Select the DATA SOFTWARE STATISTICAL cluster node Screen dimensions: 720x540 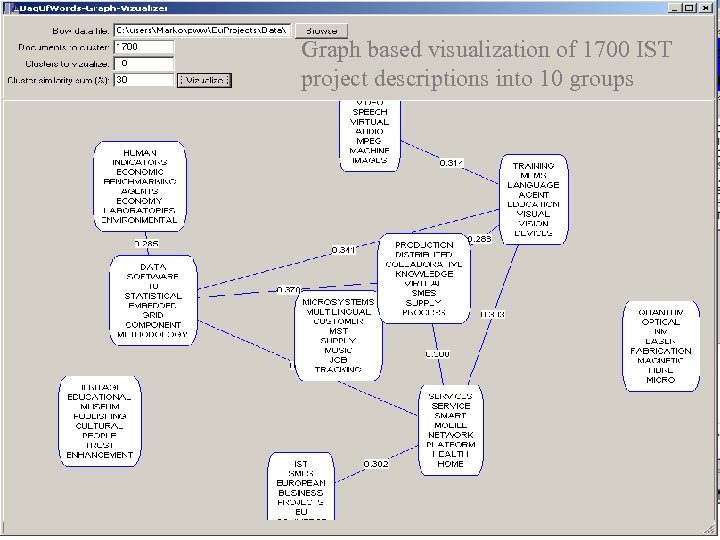[153, 300]
